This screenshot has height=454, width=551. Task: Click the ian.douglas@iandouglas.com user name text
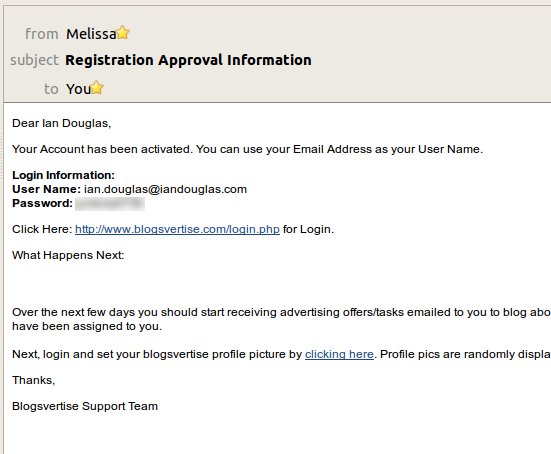165,189
